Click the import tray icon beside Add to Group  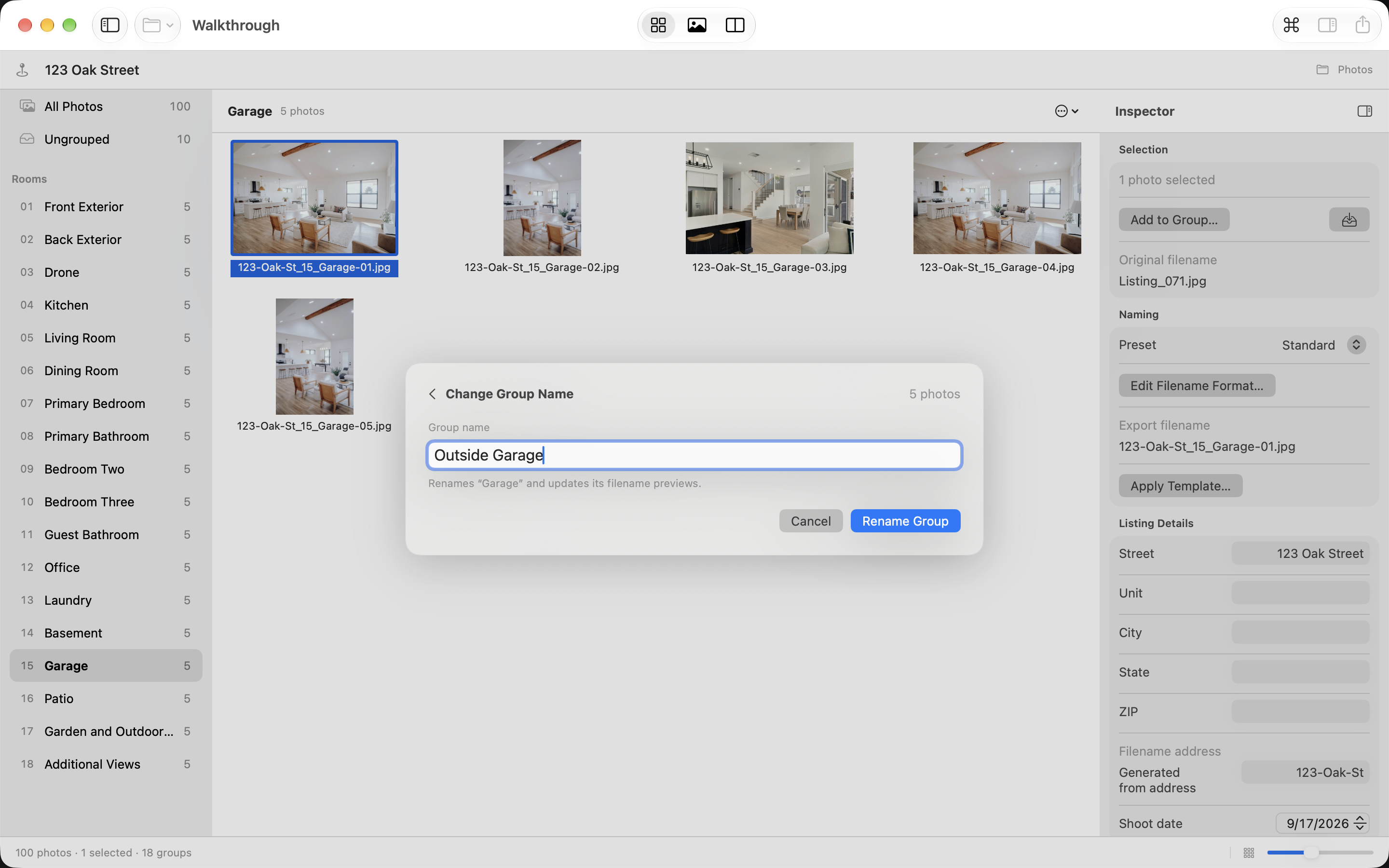point(1349,220)
